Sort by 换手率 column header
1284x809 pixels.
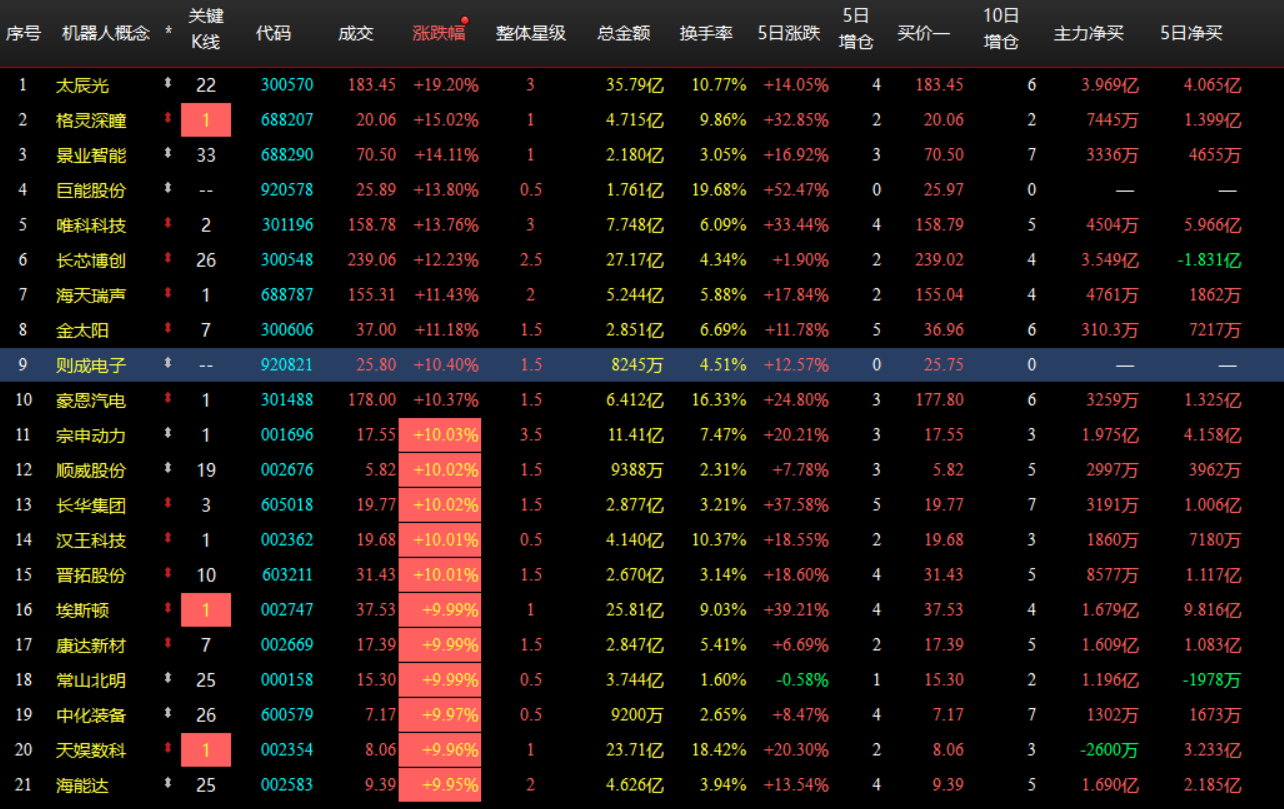point(706,33)
